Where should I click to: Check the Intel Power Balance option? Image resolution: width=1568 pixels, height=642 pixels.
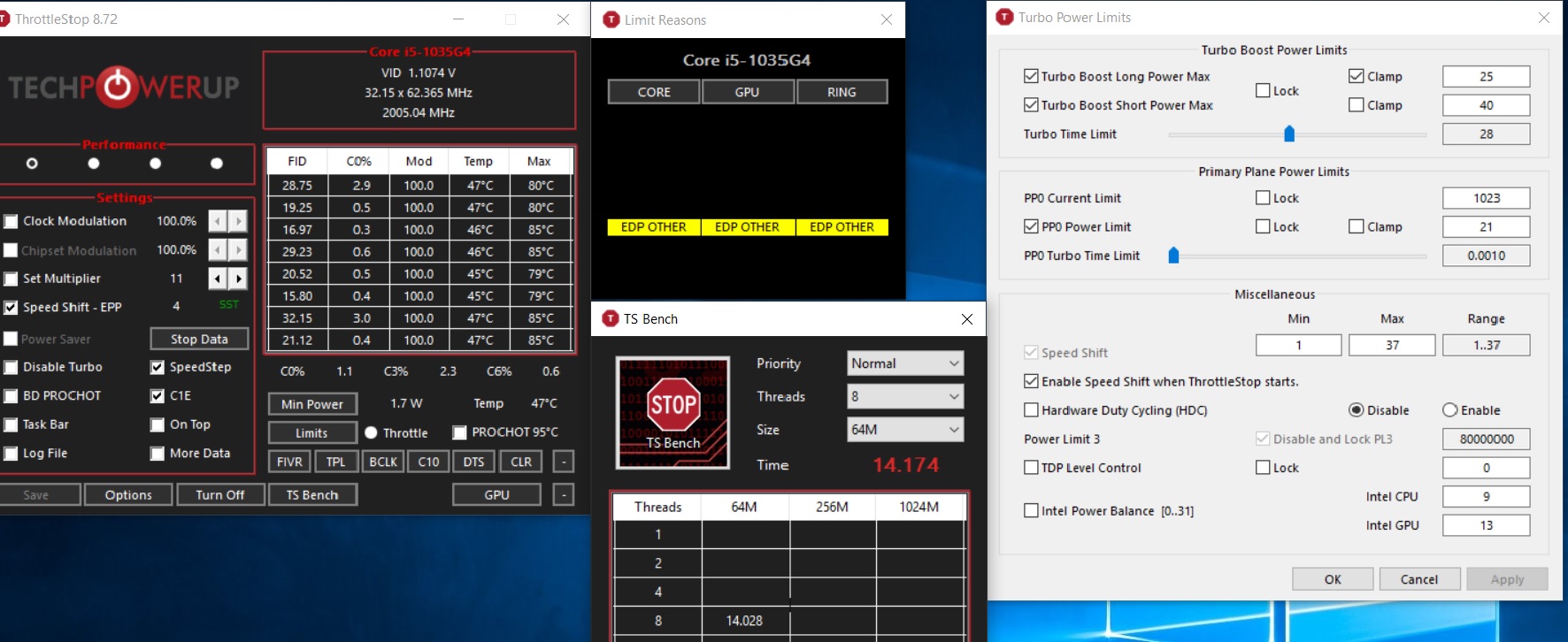pos(1031,510)
